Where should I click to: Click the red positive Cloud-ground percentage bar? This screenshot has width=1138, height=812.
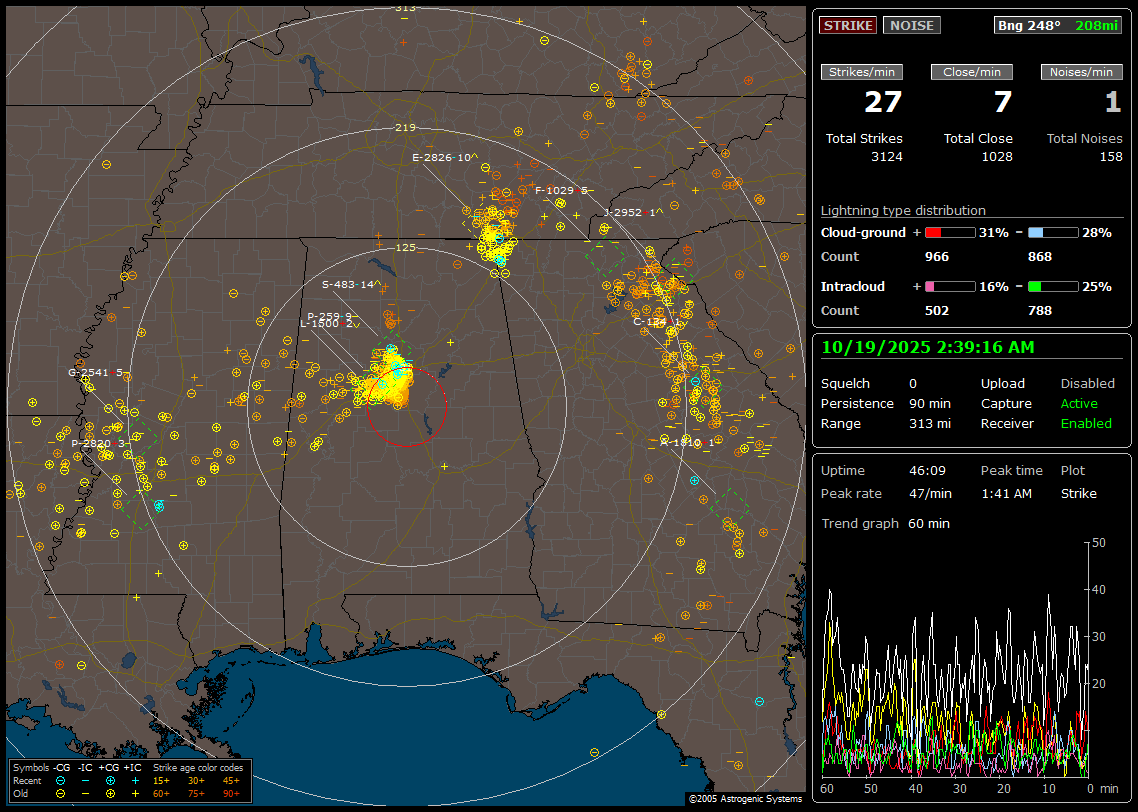[x=949, y=233]
